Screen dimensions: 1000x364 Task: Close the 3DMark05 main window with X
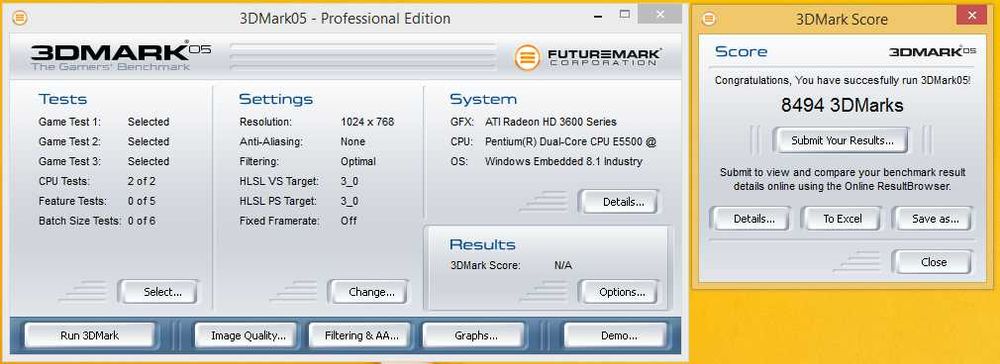pyautogui.click(x=659, y=15)
